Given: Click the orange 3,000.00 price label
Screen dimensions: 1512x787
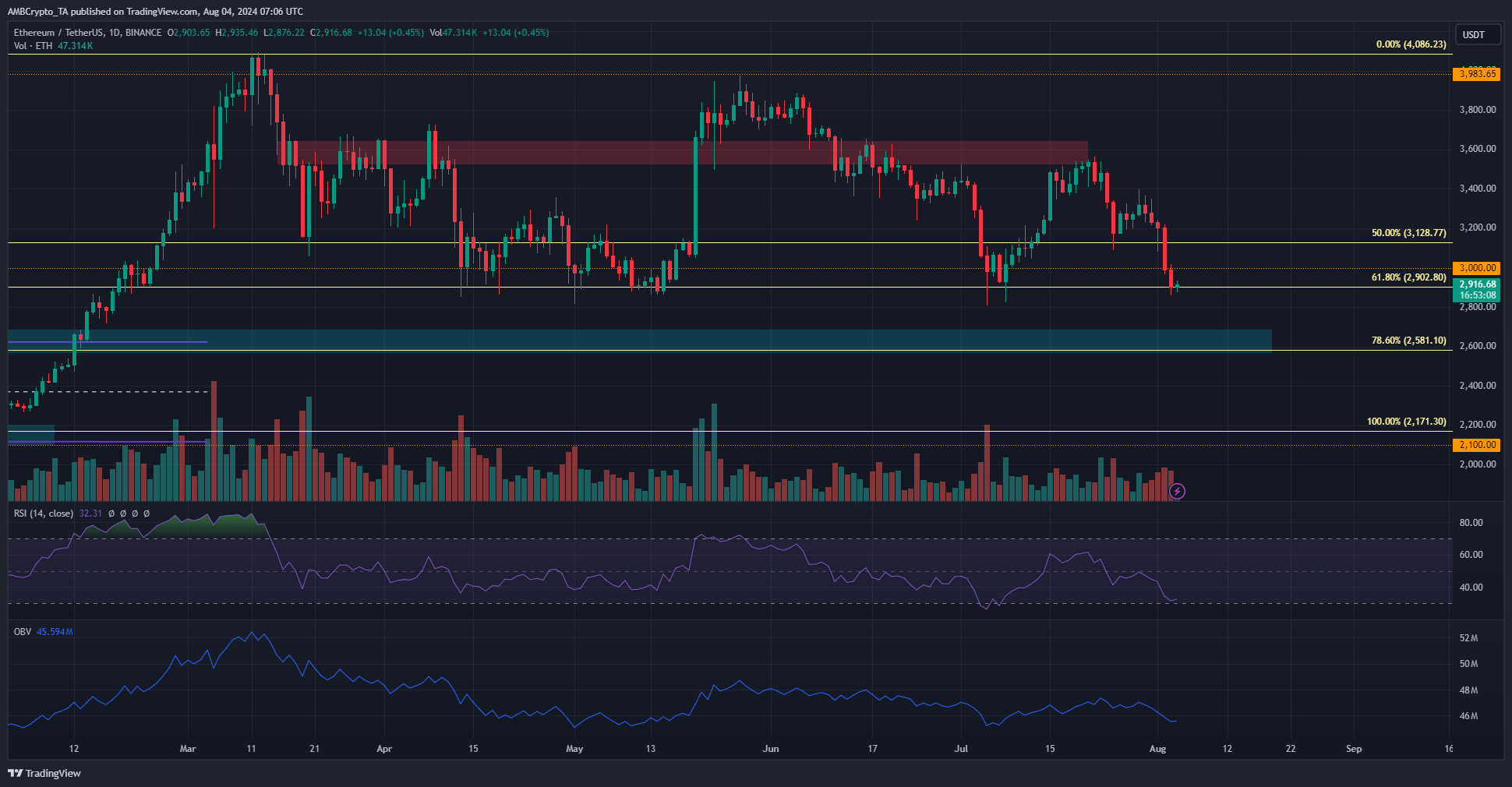Looking at the screenshot, I should point(1477,267).
